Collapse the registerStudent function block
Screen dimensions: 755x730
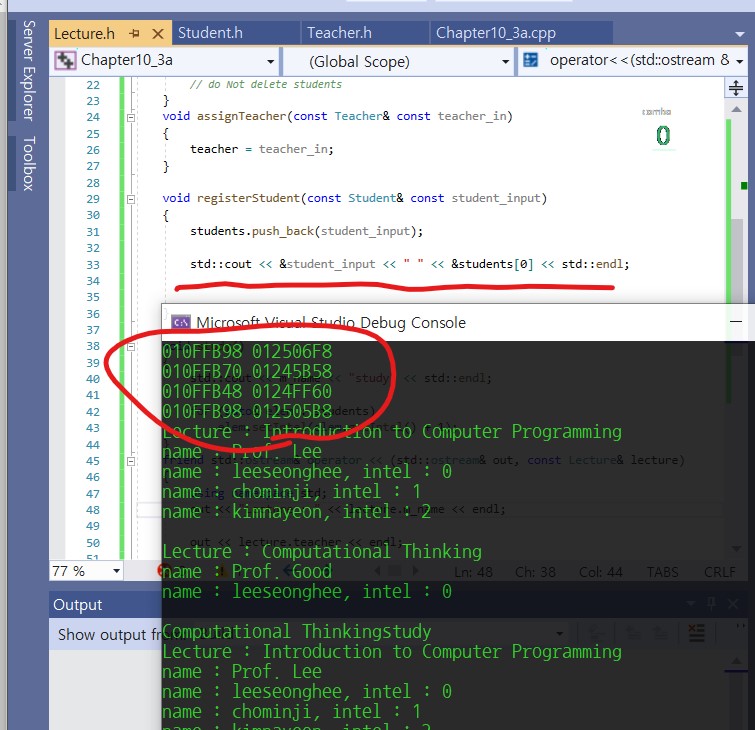[x=131, y=199]
